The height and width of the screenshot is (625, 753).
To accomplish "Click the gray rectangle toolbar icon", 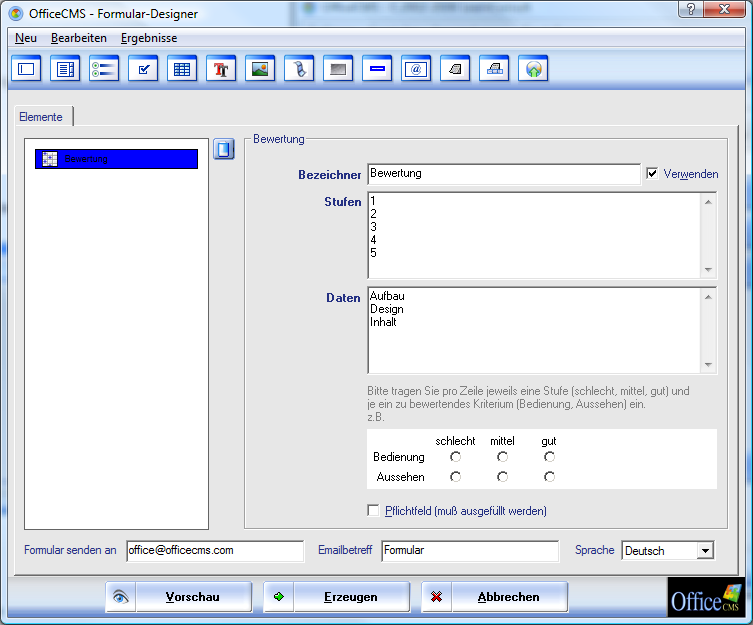I will [x=338, y=69].
